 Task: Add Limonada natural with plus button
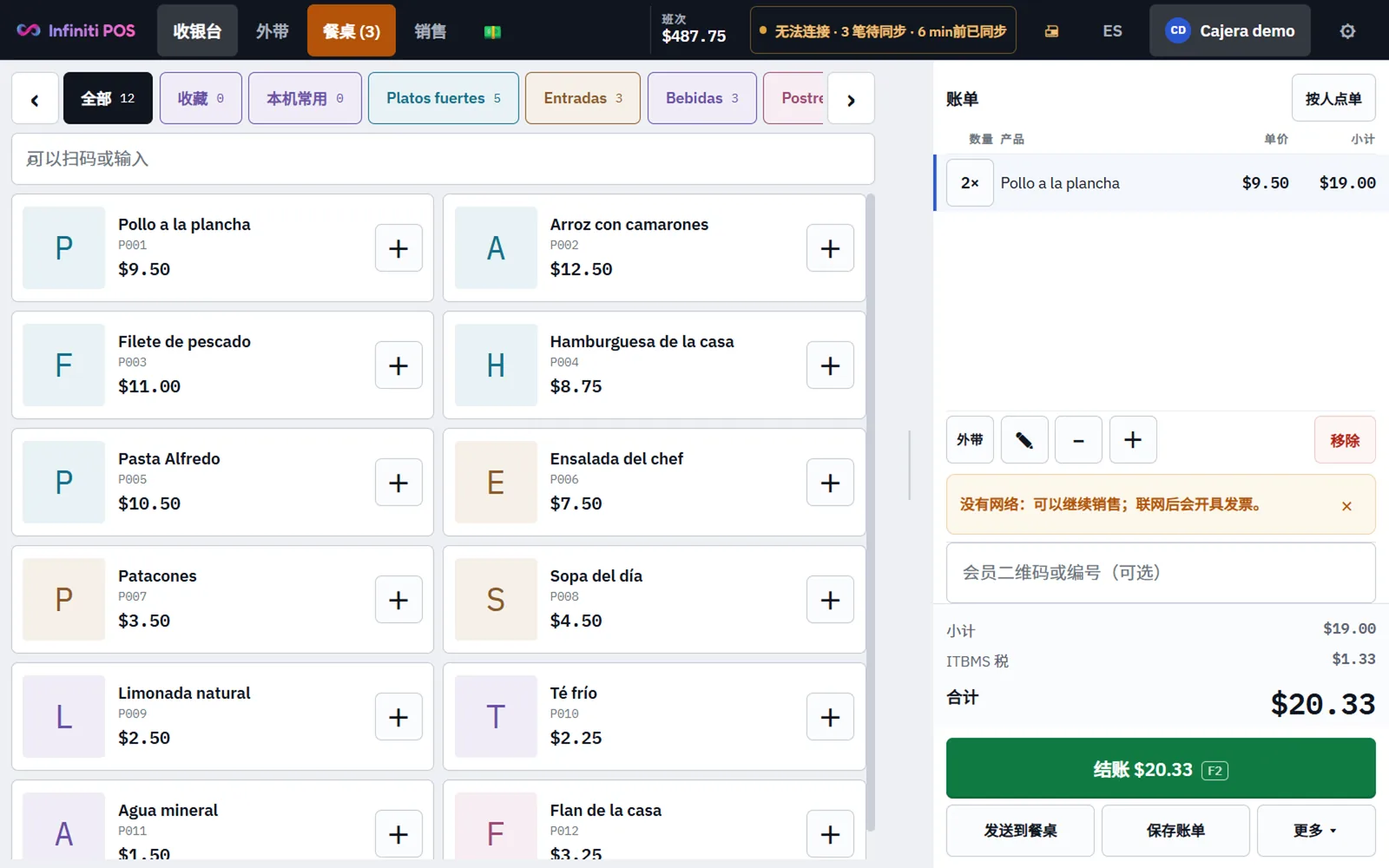tap(398, 717)
